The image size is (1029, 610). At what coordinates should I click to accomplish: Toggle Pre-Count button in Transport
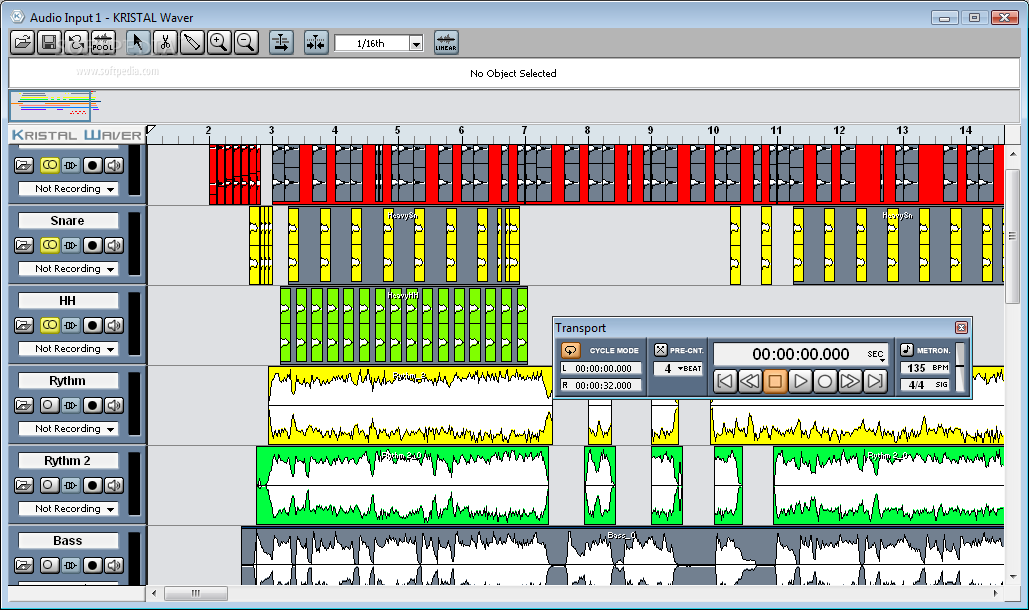pos(660,350)
